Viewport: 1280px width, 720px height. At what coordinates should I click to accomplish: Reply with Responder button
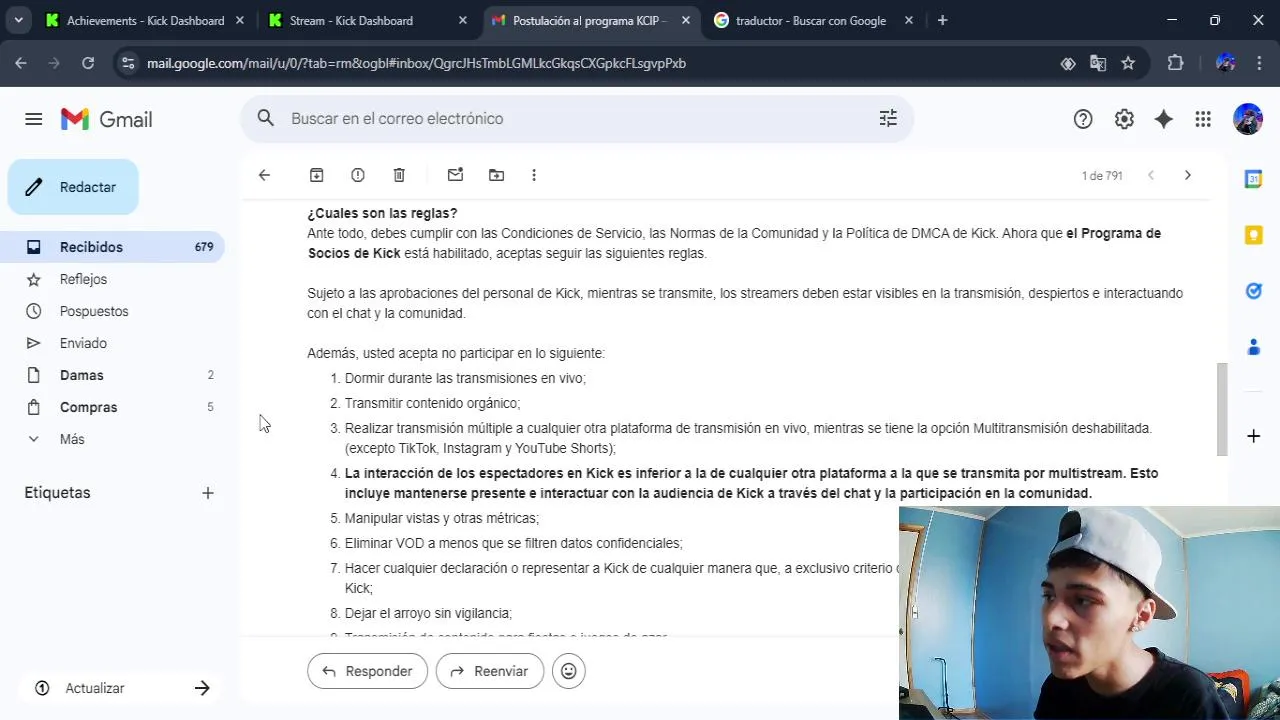(367, 671)
